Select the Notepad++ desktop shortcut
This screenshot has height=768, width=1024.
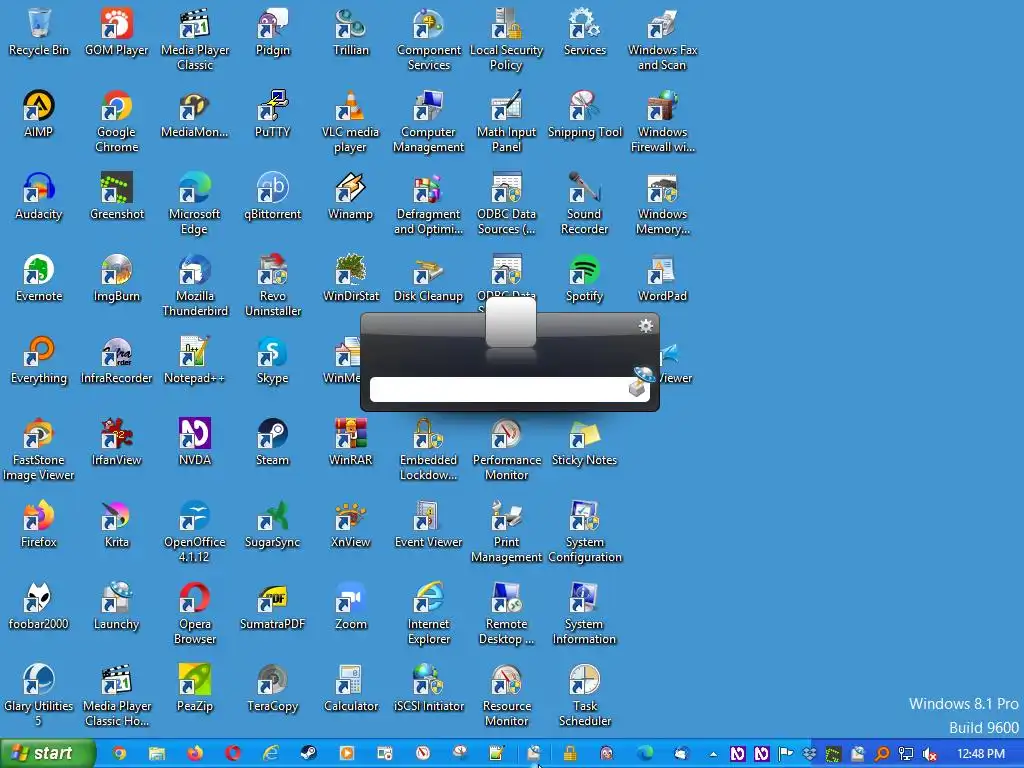click(194, 360)
